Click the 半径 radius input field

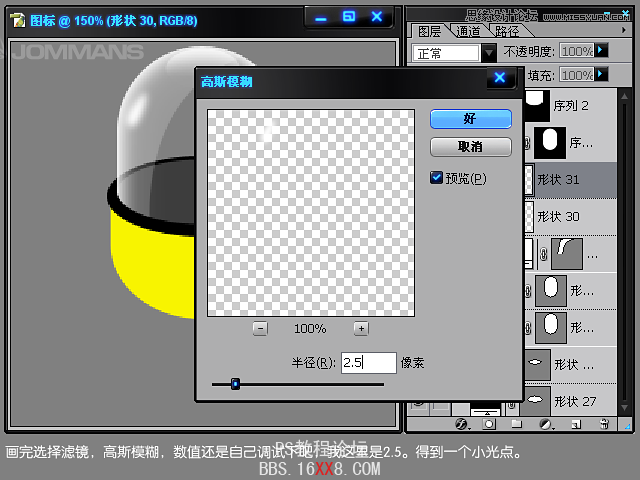click(367, 362)
